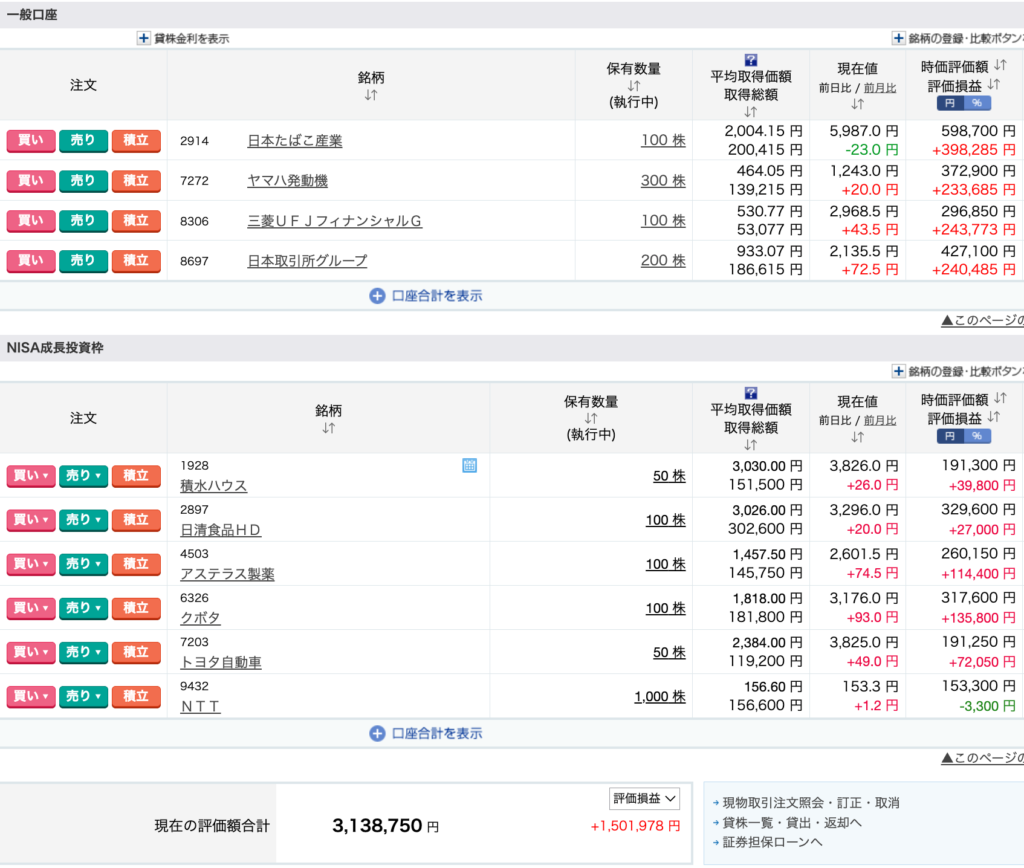Viewport: 1024px width, 868px height.
Task: Click the plus icon for 貸株金利を表示
Action: (144, 38)
